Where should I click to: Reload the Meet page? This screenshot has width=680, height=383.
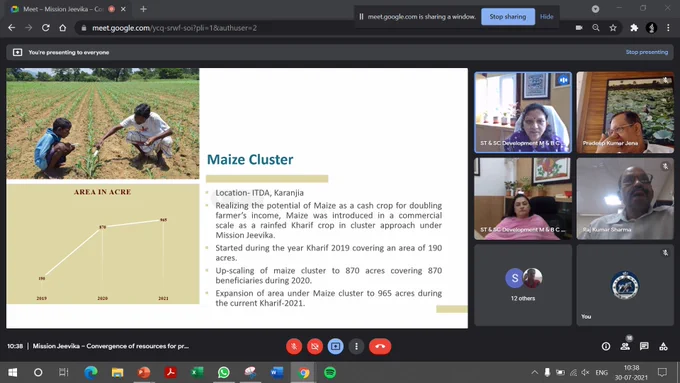point(46,28)
